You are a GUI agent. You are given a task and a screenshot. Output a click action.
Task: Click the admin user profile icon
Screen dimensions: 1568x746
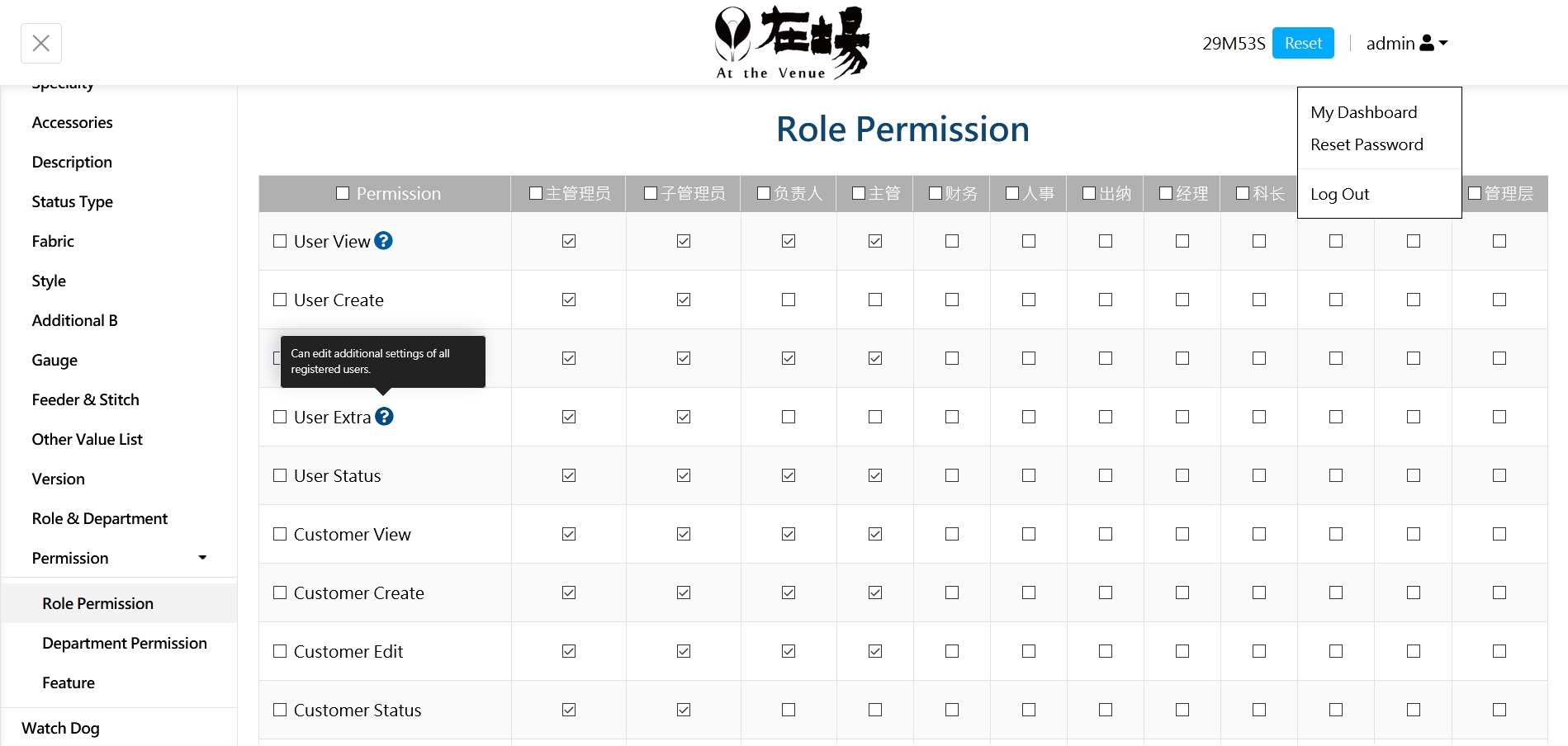click(1427, 43)
